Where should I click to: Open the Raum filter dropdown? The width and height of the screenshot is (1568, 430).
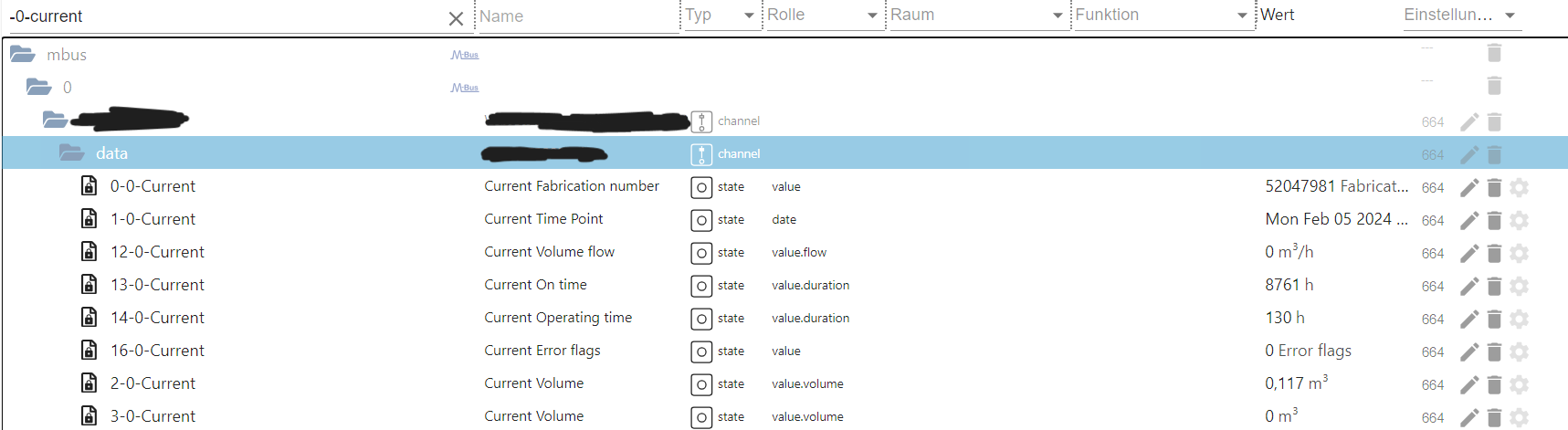click(977, 16)
